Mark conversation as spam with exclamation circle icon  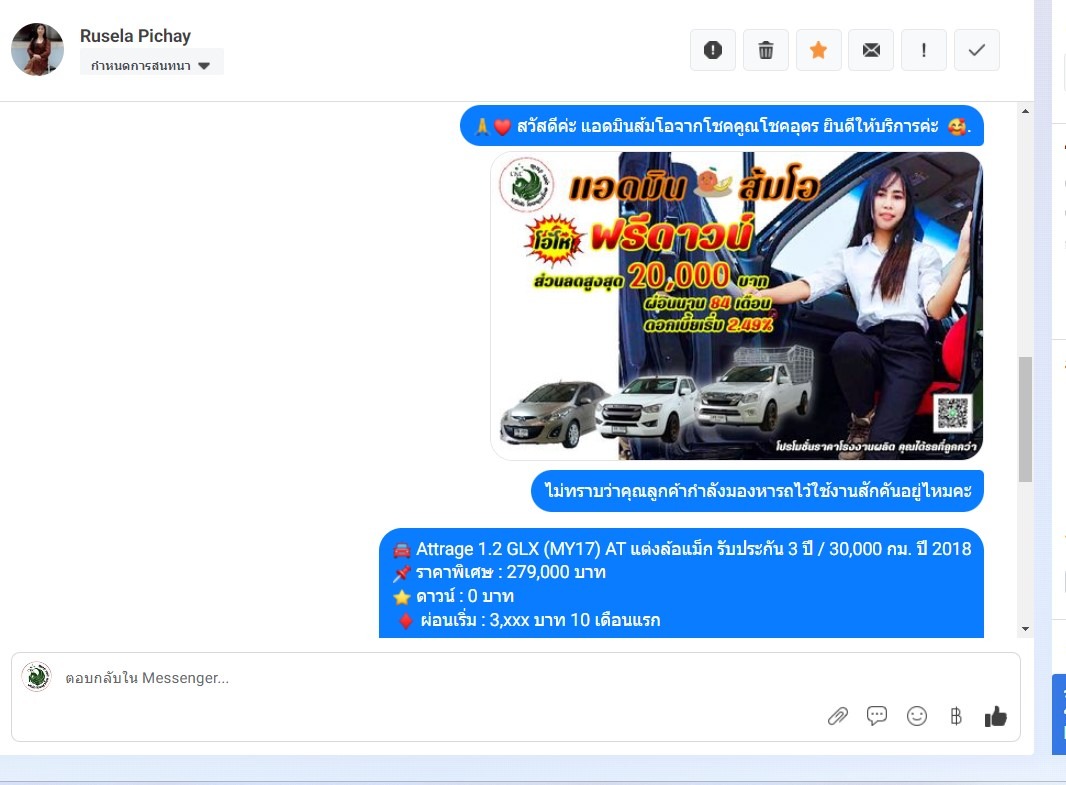(x=712, y=50)
